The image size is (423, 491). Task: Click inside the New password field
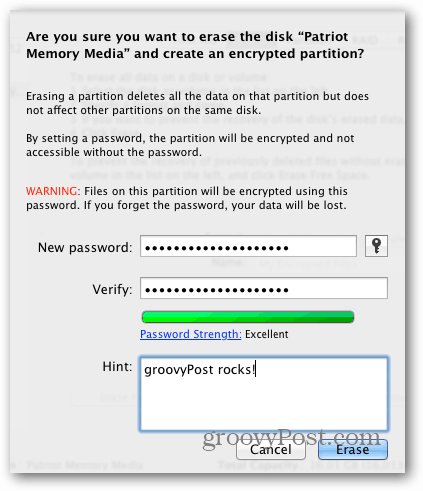248,246
